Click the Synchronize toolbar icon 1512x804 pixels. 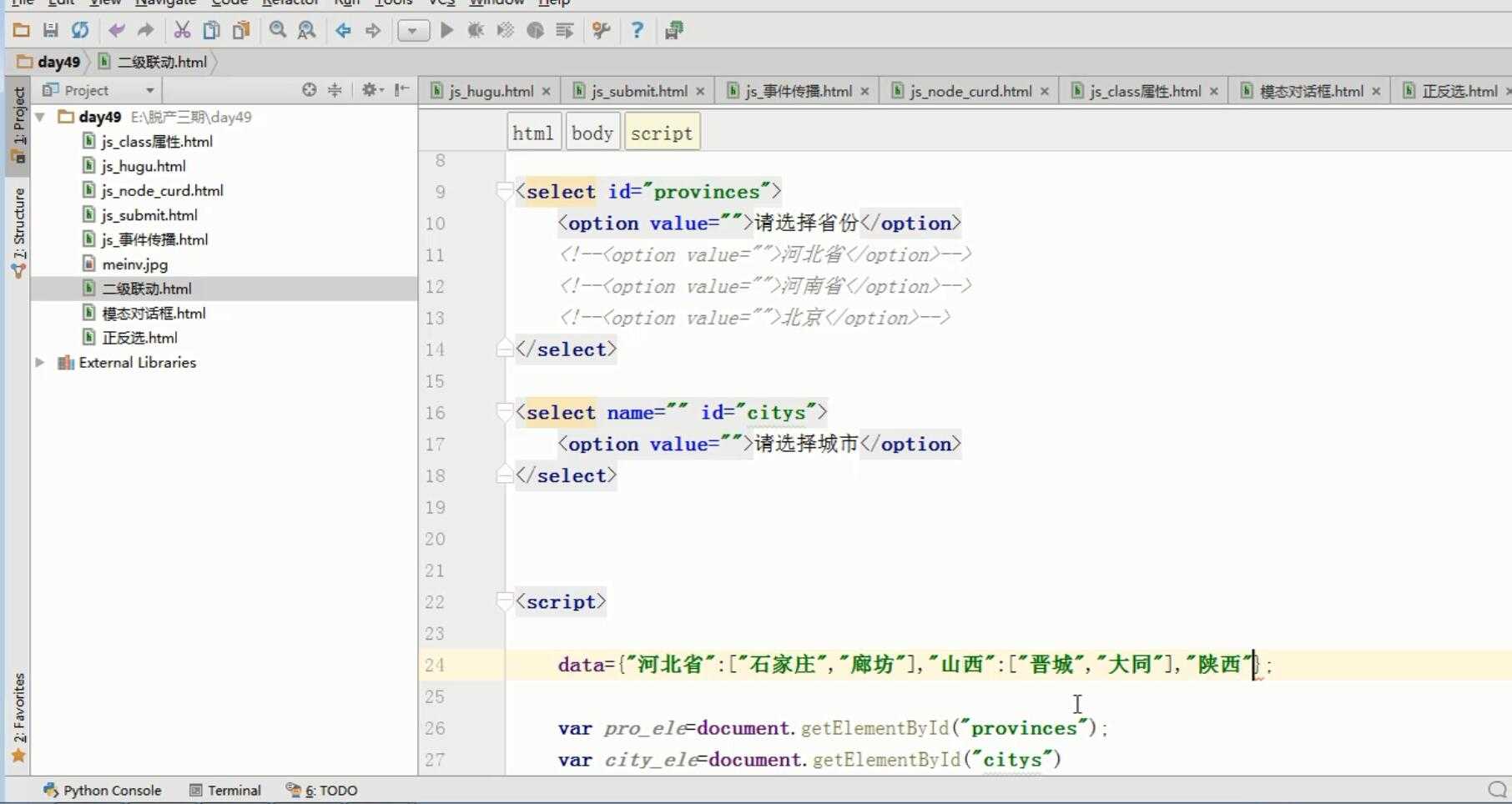(80, 31)
